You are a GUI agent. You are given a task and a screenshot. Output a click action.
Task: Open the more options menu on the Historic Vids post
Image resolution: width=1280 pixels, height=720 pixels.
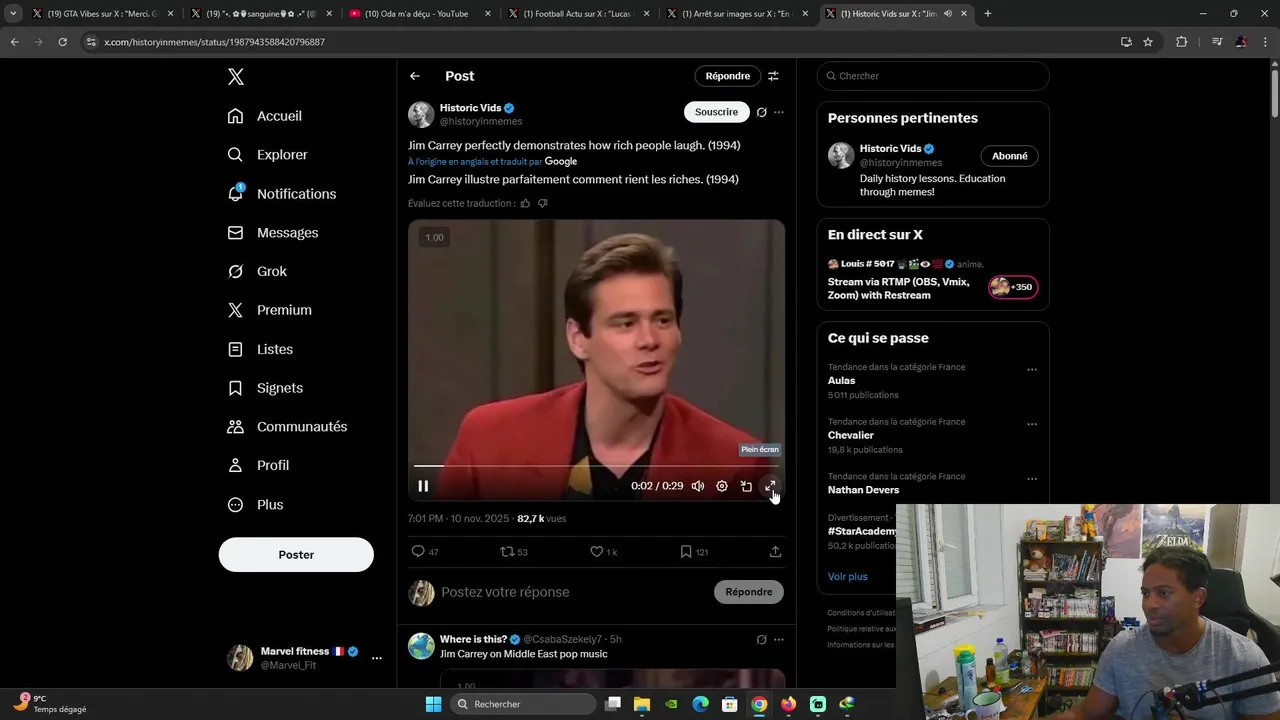779,112
